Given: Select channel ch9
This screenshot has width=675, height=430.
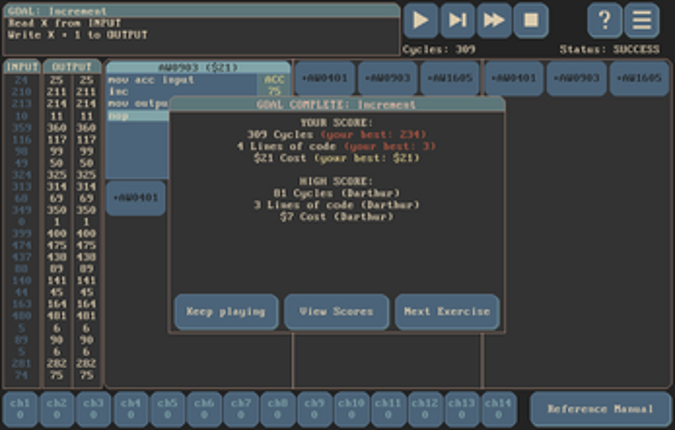Looking at the screenshot, I should tap(315, 409).
